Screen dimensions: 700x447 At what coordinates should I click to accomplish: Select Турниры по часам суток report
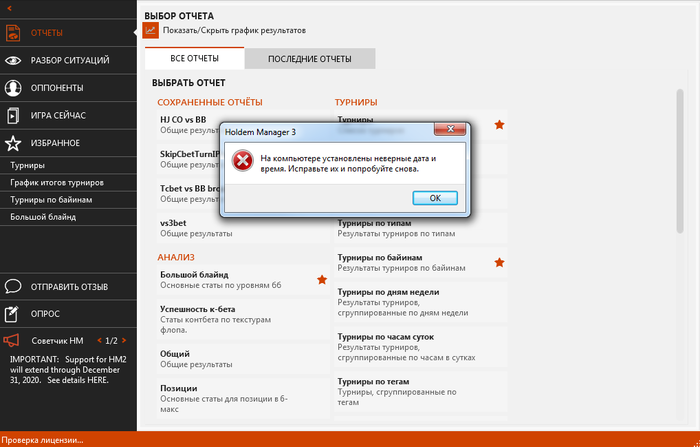pyautogui.click(x=421, y=347)
